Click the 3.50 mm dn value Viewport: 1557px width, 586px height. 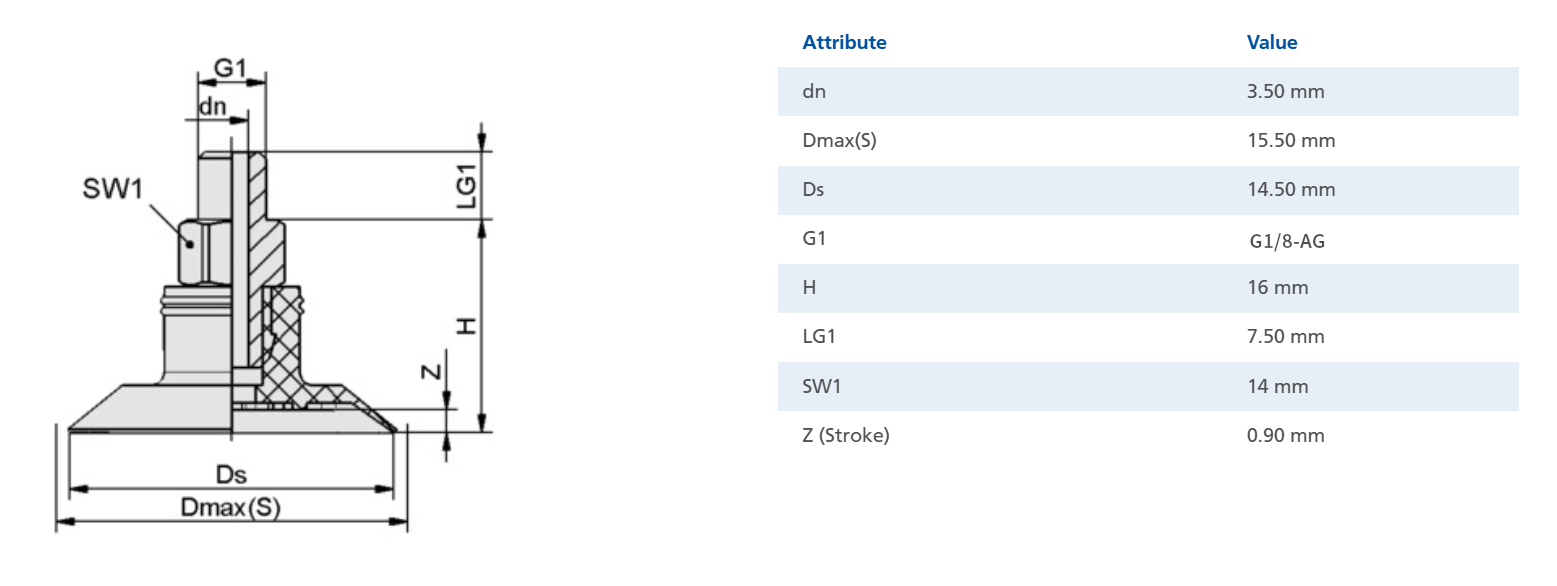1285,91
